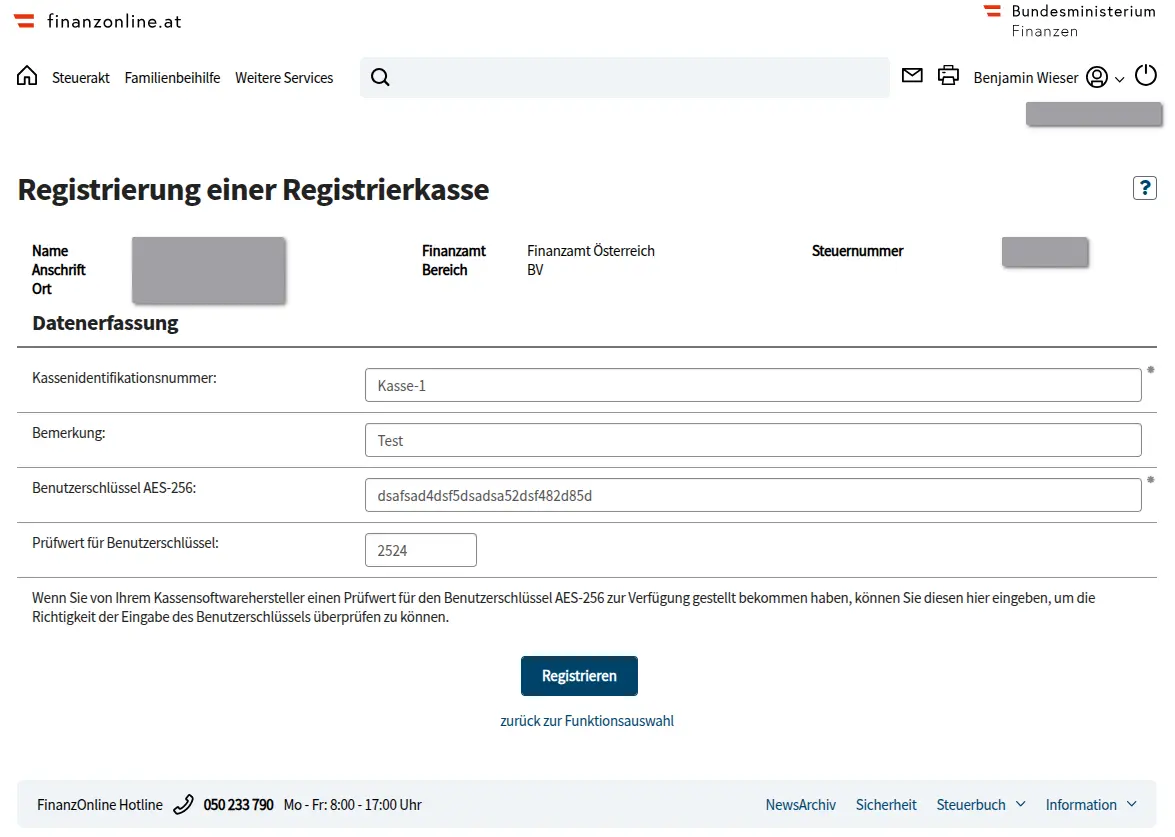Open the Weitere Services menu
The image size is (1175, 837).
click(x=284, y=78)
